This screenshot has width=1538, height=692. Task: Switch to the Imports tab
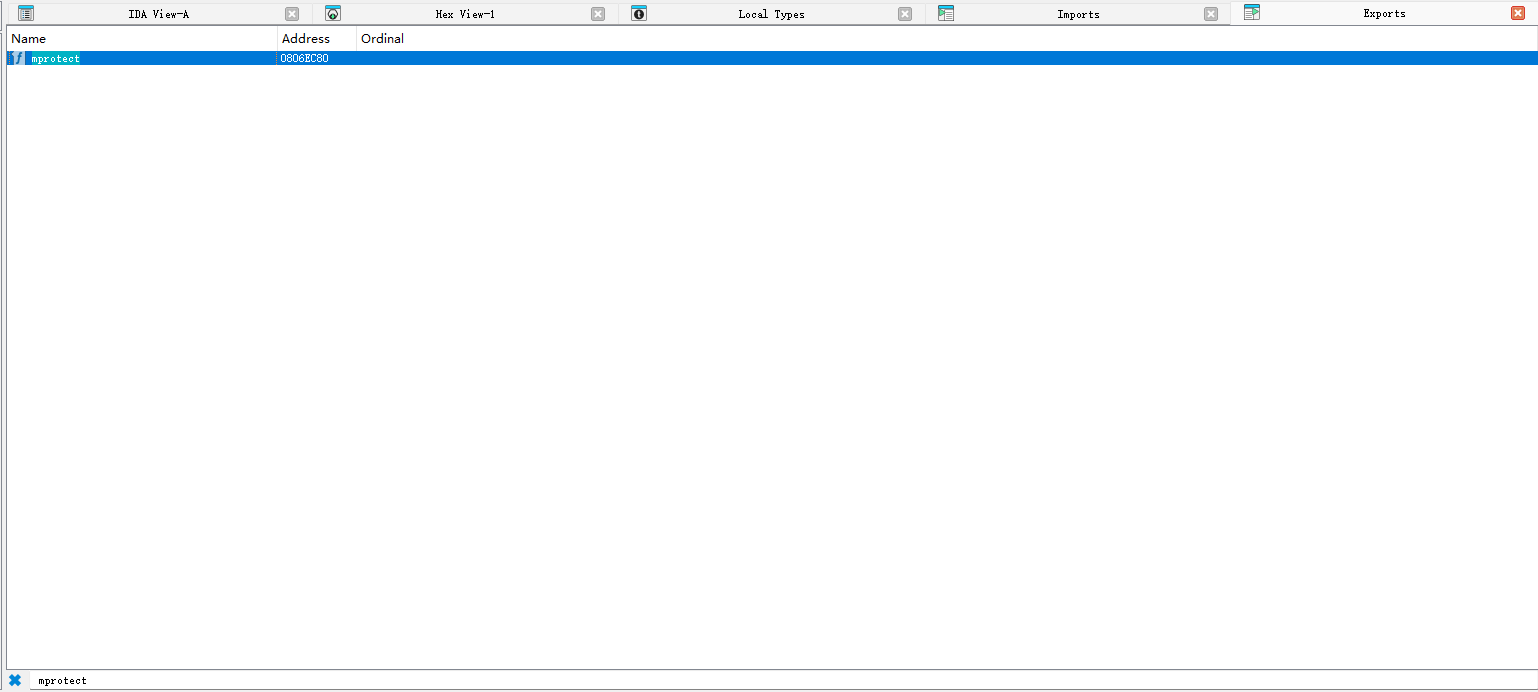1078,14
